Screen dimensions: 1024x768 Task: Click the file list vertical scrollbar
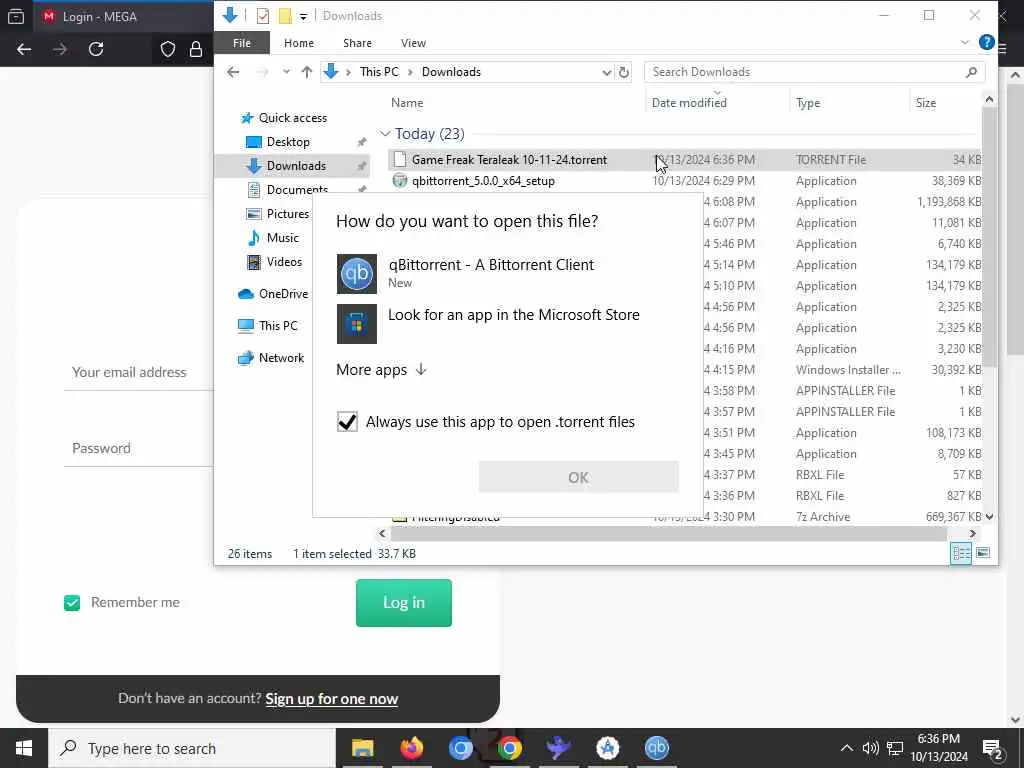pos(989,236)
